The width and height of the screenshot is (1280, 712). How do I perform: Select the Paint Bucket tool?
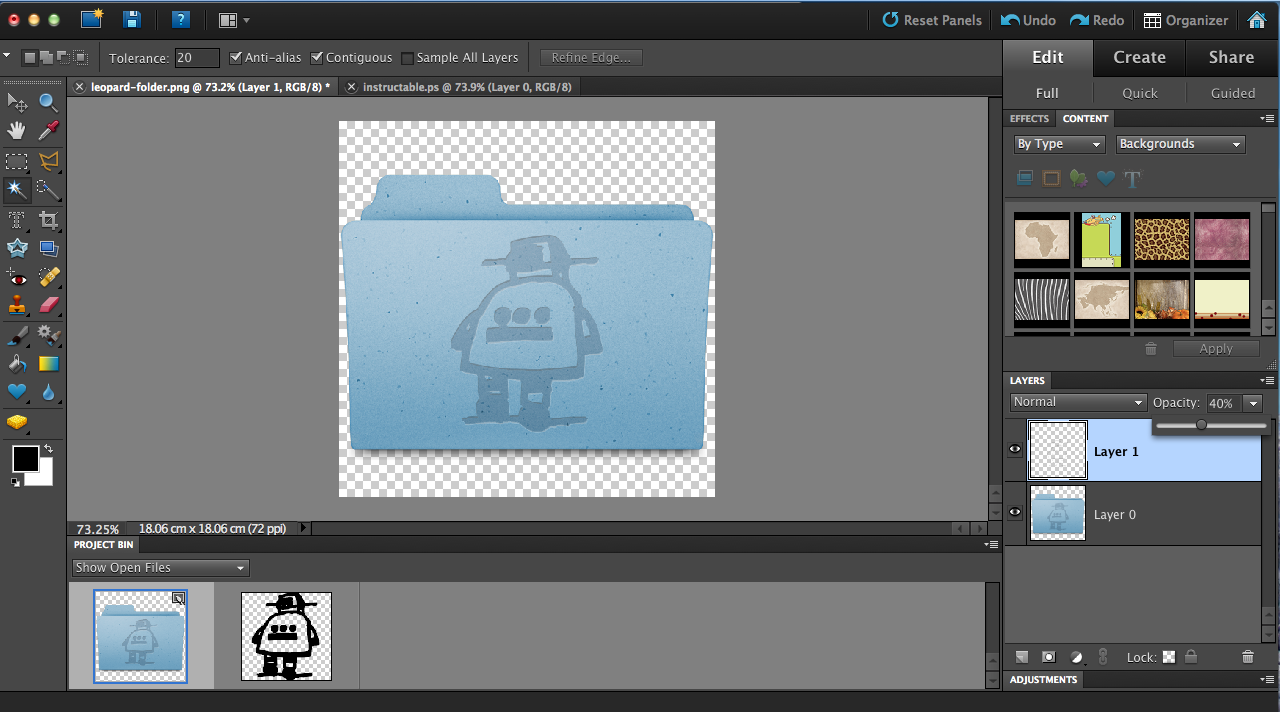pyautogui.click(x=17, y=364)
